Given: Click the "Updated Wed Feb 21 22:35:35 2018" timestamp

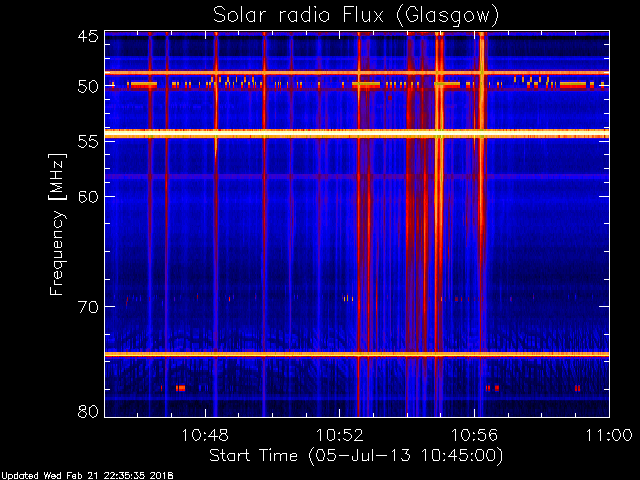Looking at the screenshot, I should click(x=87, y=476).
